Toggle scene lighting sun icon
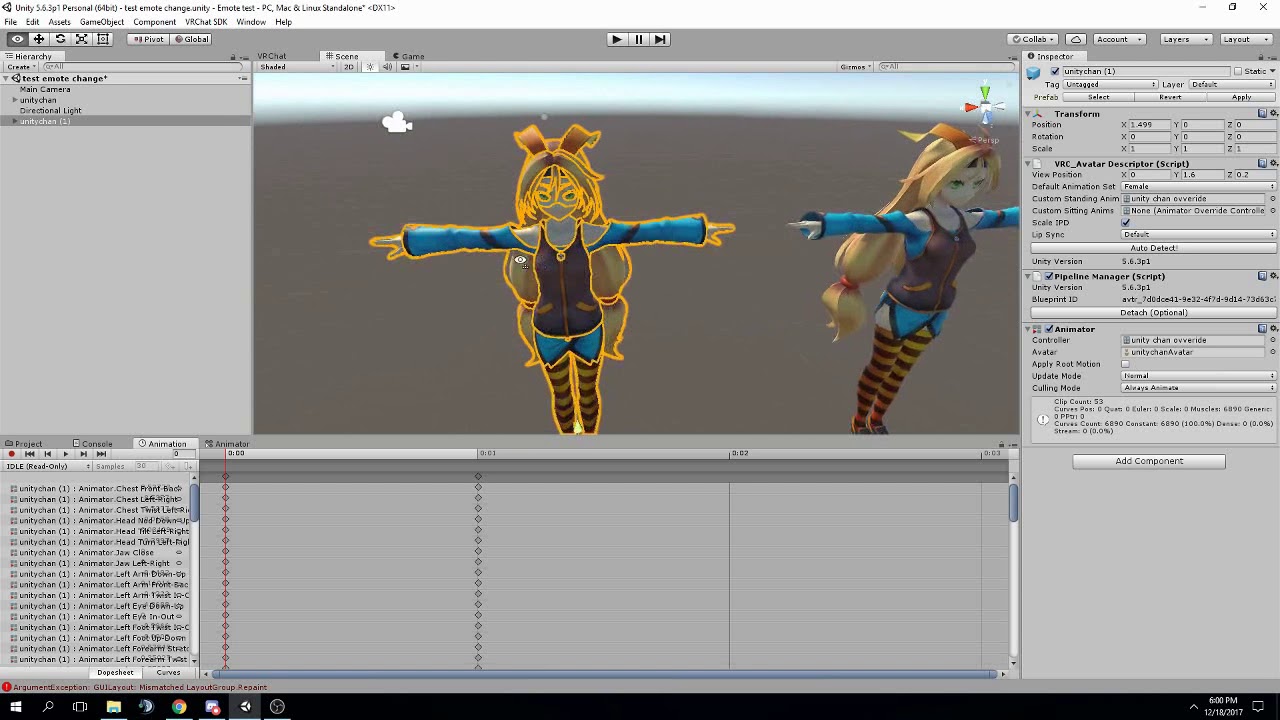The image size is (1280, 720). (369, 67)
